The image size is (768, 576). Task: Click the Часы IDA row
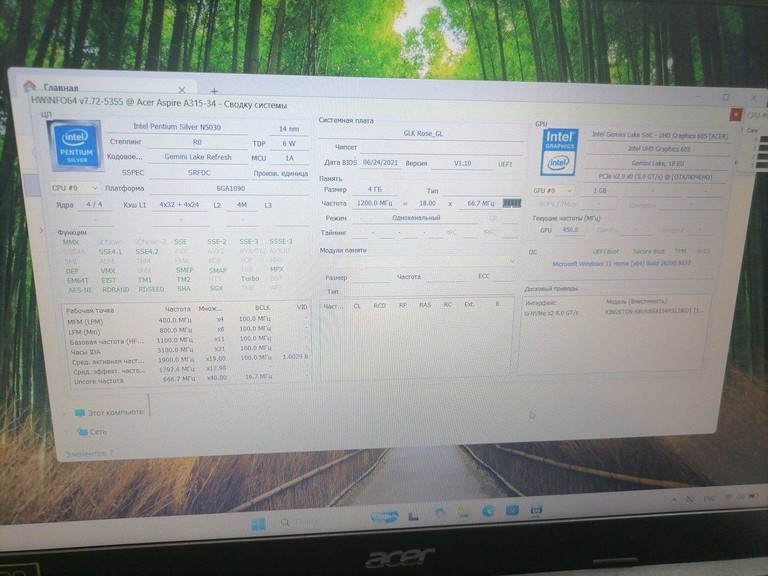pos(188,350)
